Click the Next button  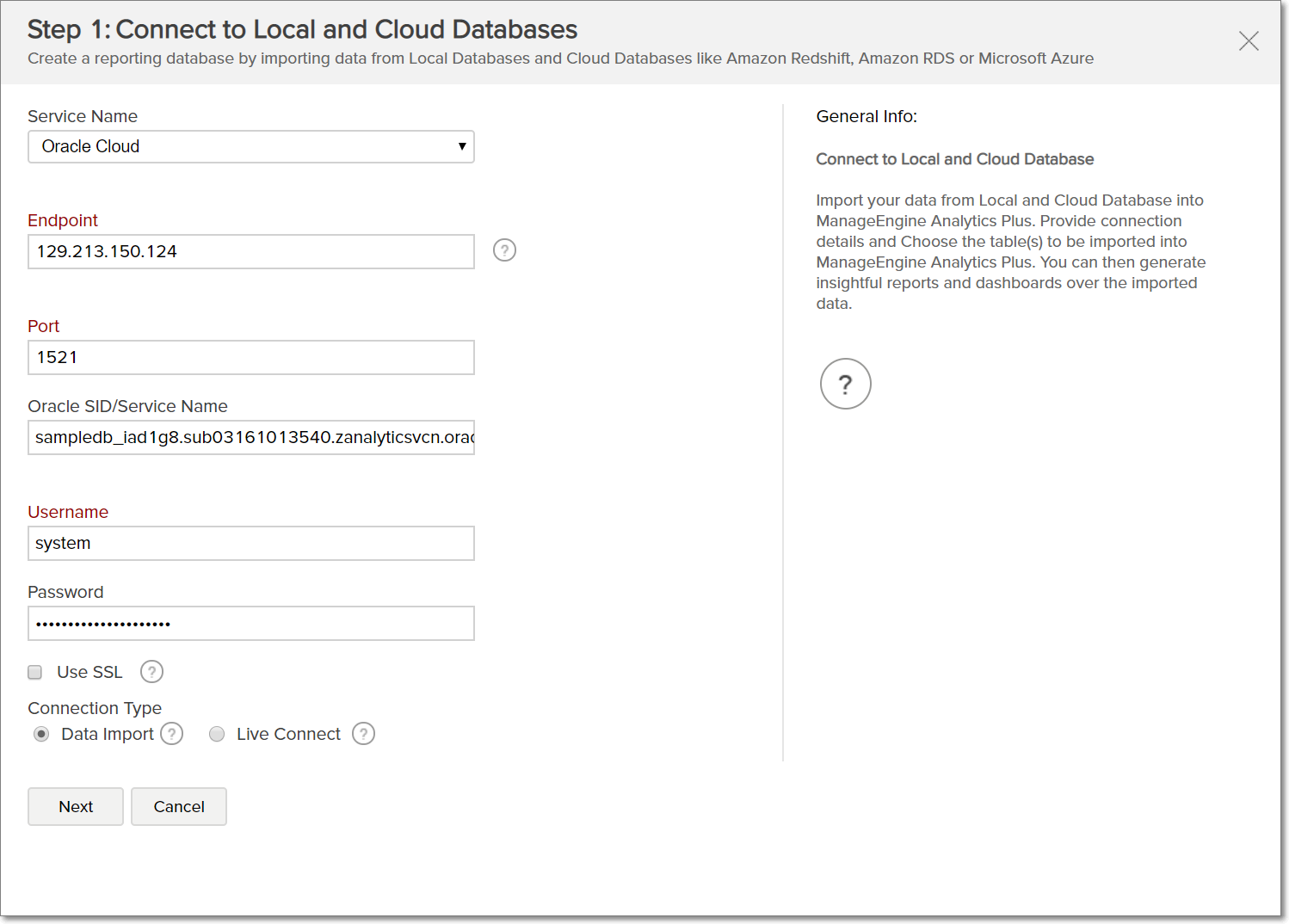[x=75, y=806]
